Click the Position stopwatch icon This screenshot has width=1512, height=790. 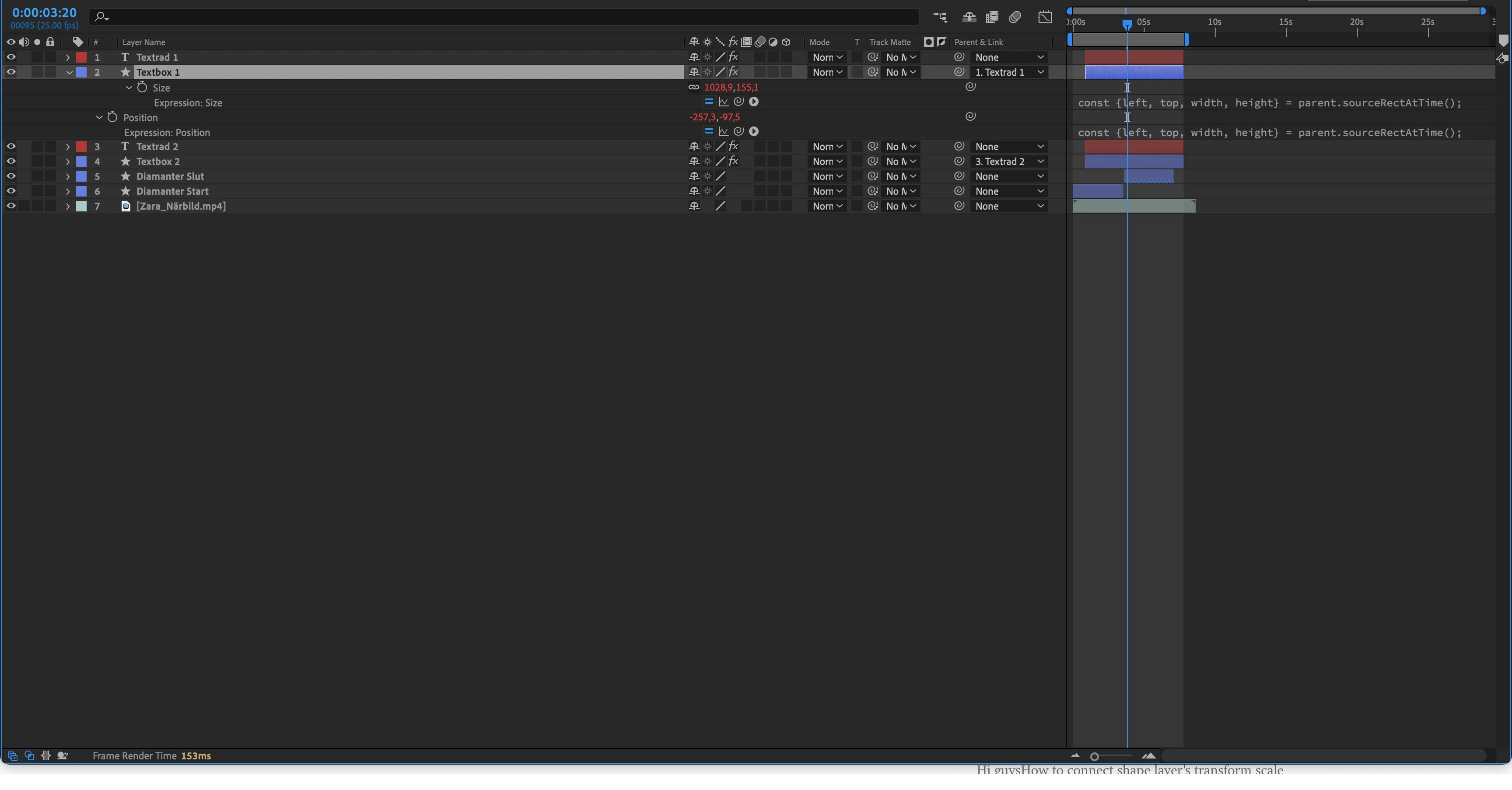(x=112, y=117)
